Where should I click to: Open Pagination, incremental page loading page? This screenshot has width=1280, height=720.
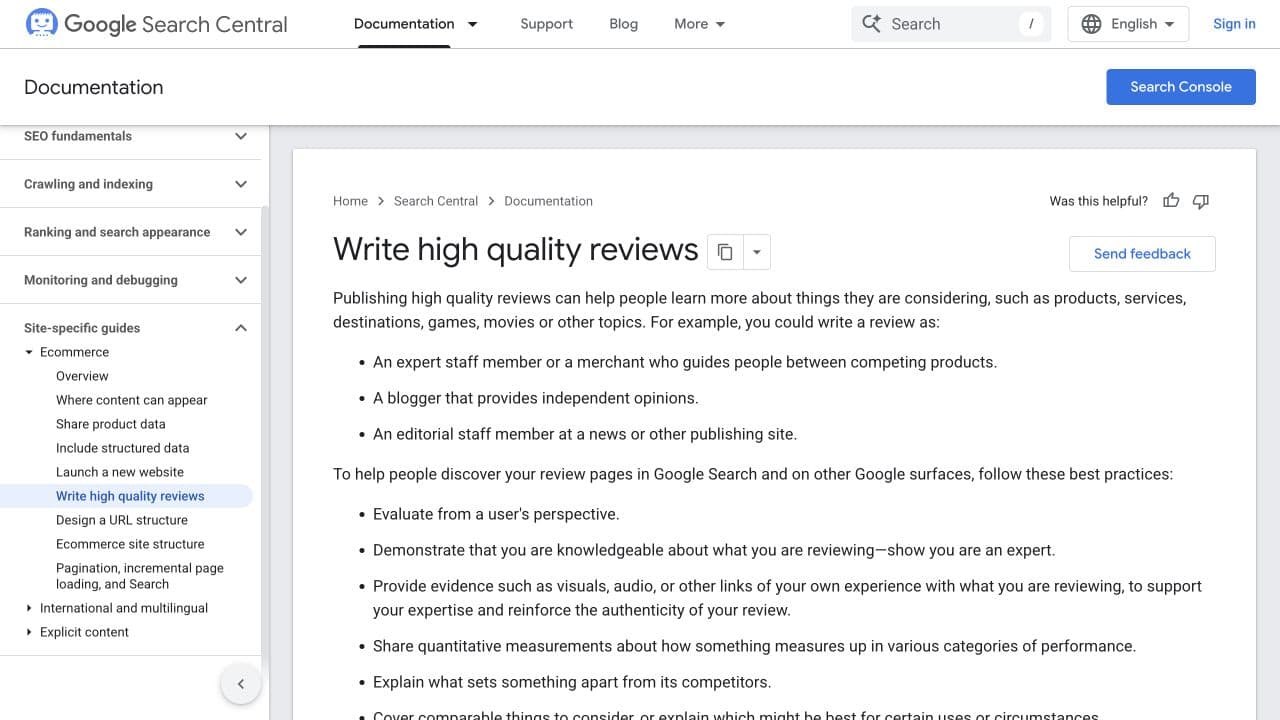(x=140, y=576)
